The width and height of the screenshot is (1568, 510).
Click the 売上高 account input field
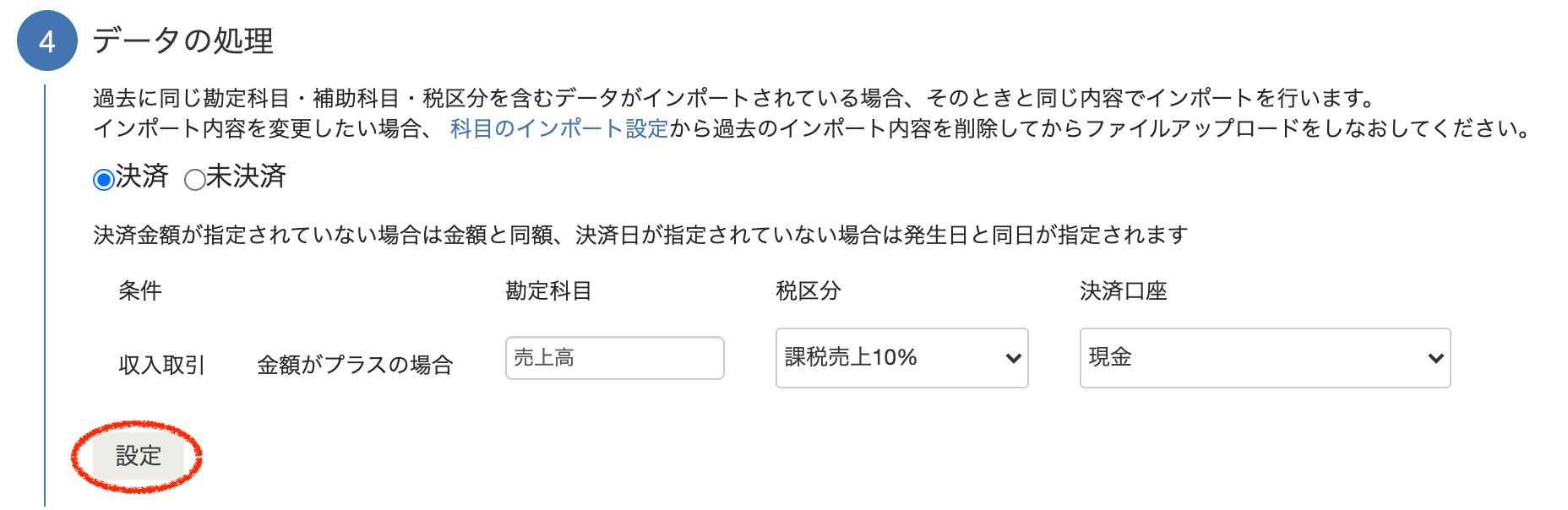[x=614, y=358]
